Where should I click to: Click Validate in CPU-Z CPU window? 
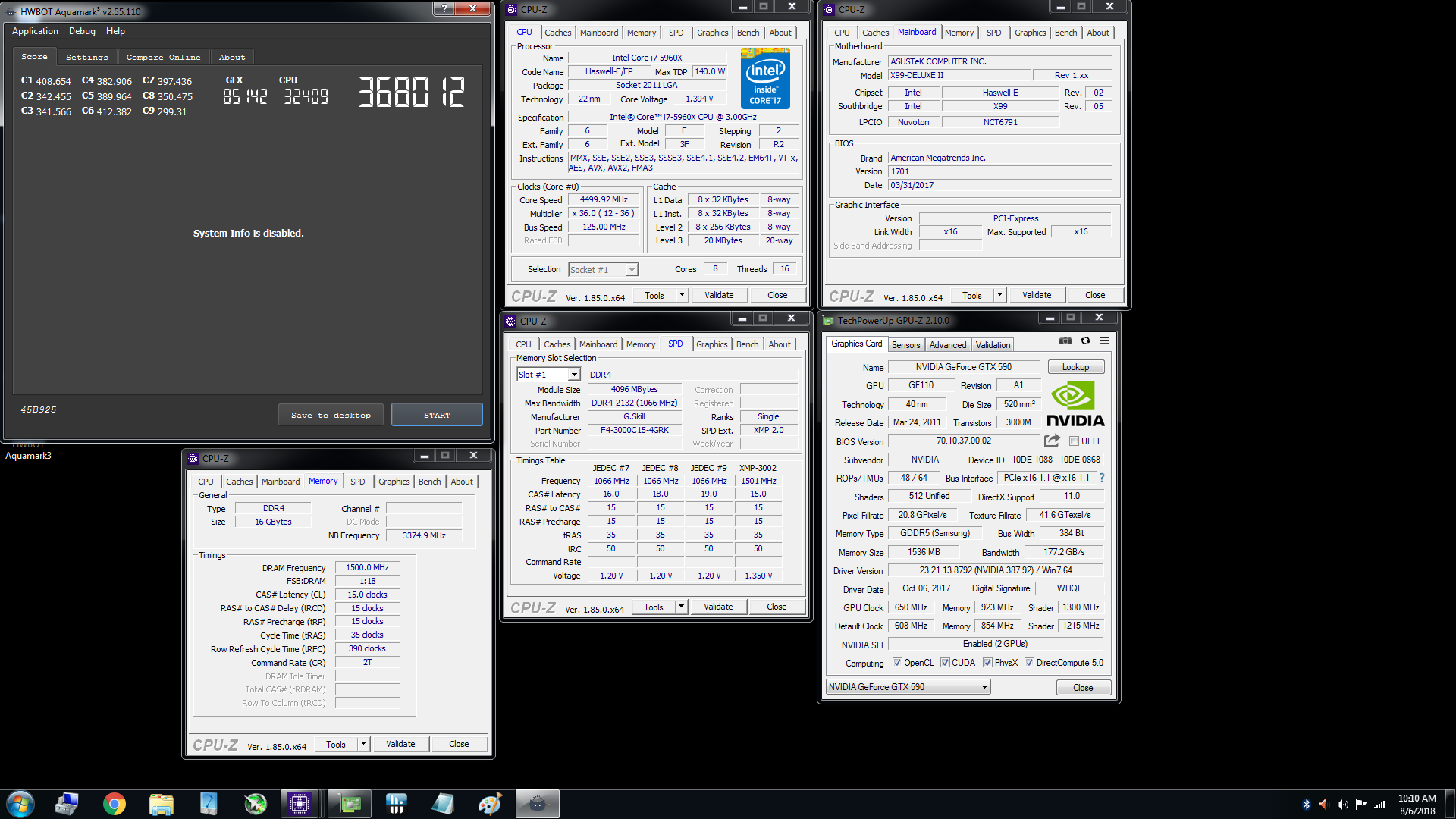pos(719,295)
